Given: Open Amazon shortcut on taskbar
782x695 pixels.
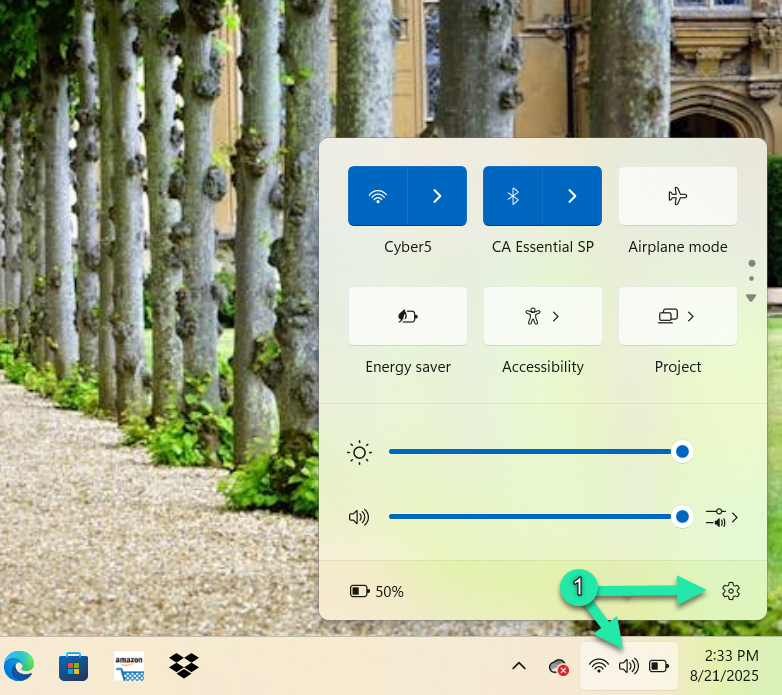Looking at the screenshot, I should tap(129, 667).
